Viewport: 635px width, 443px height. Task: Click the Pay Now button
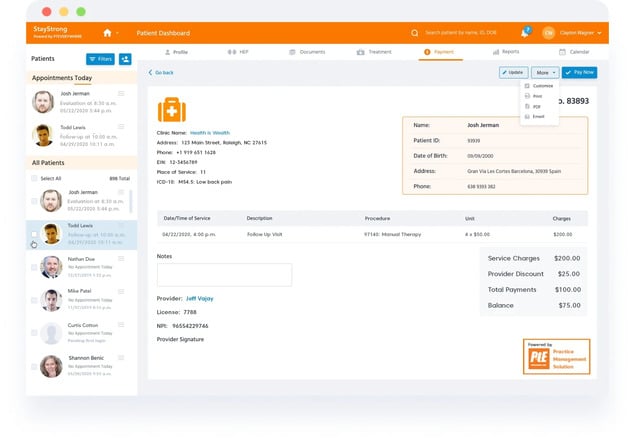click(579, 72)
